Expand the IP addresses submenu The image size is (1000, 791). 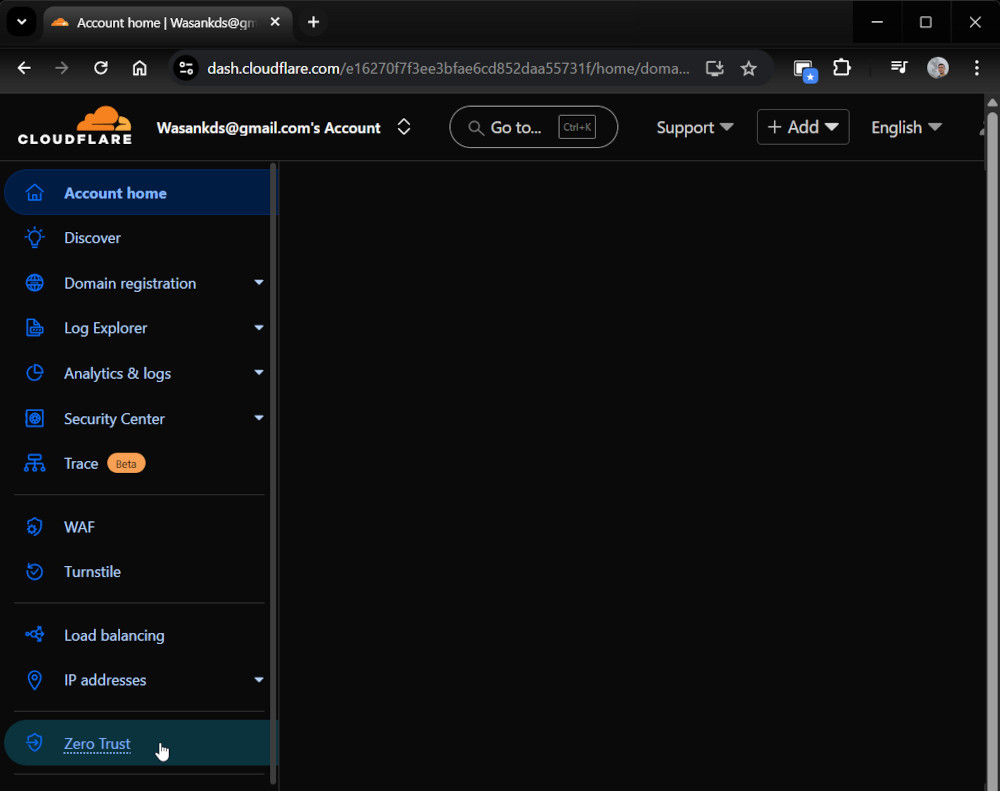[258, 680]
